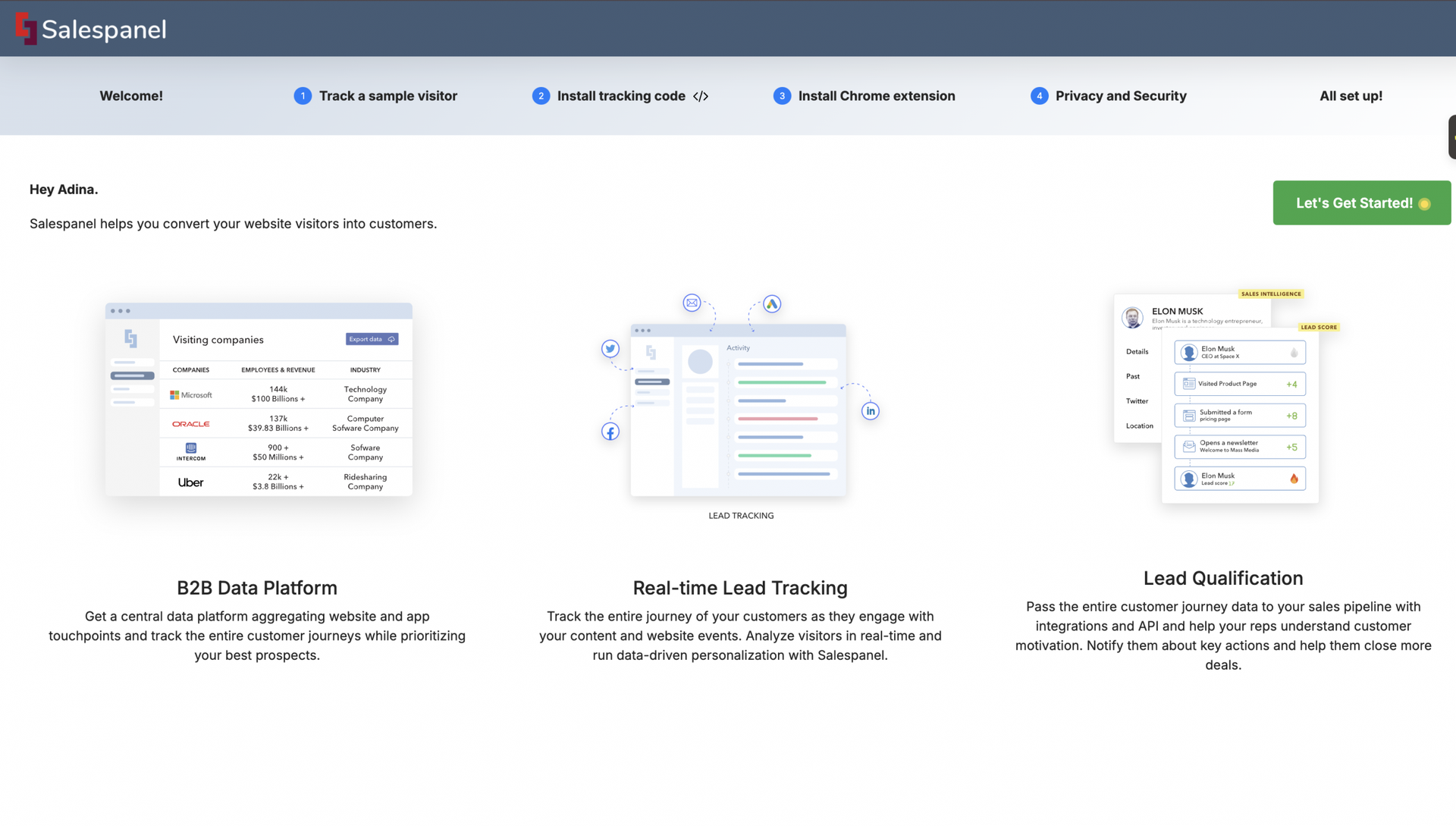Click the Opens a newsletter row
This screenshot has width=1456, height=826.
pyautogui.click(x=1240, y=447)
